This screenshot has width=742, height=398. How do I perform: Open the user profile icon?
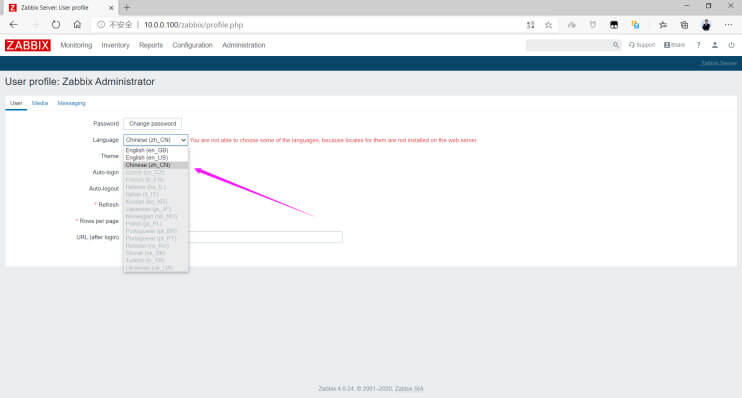tap(715, 45)
